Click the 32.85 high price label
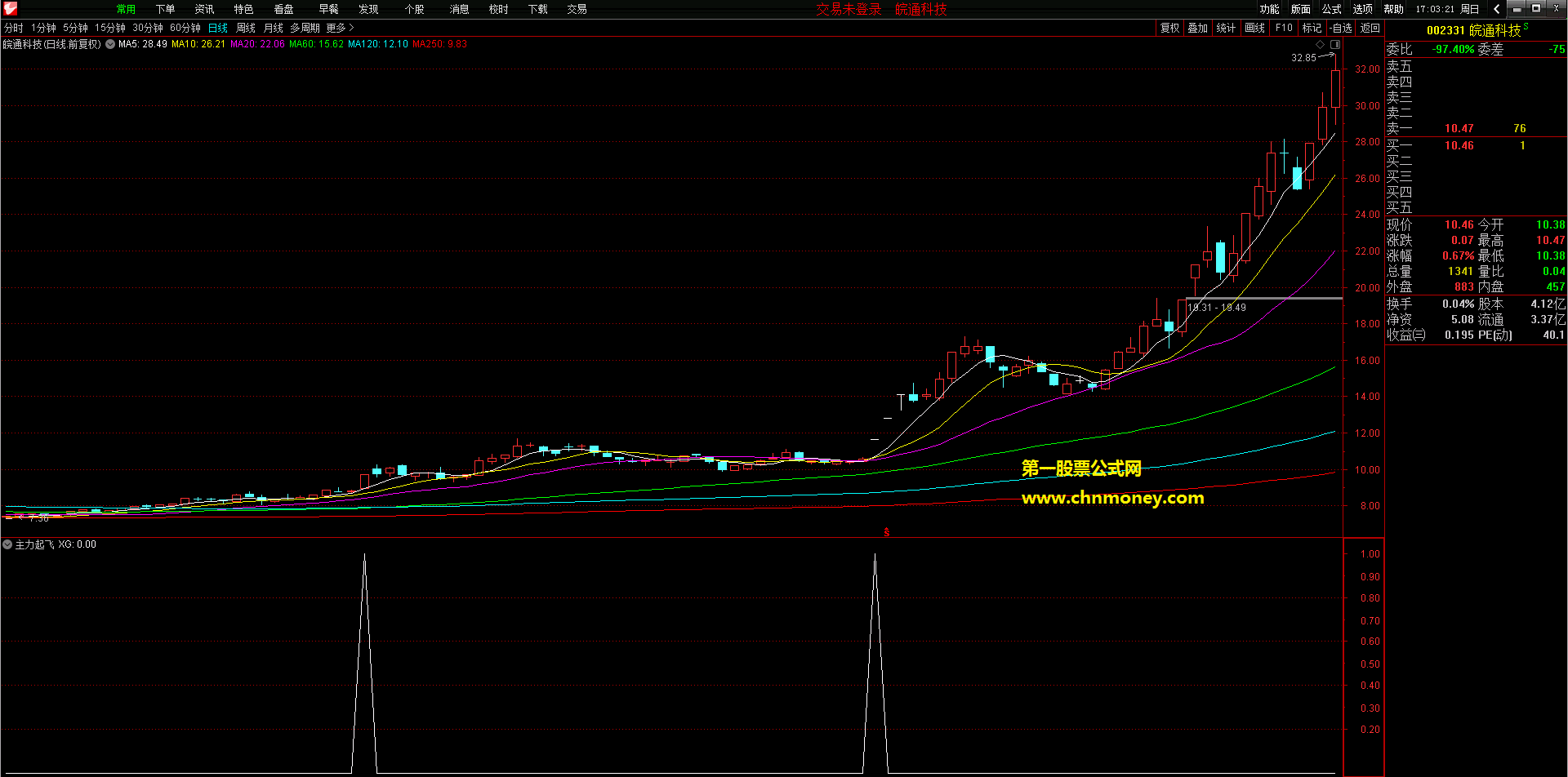 (x=1303, y=58)
